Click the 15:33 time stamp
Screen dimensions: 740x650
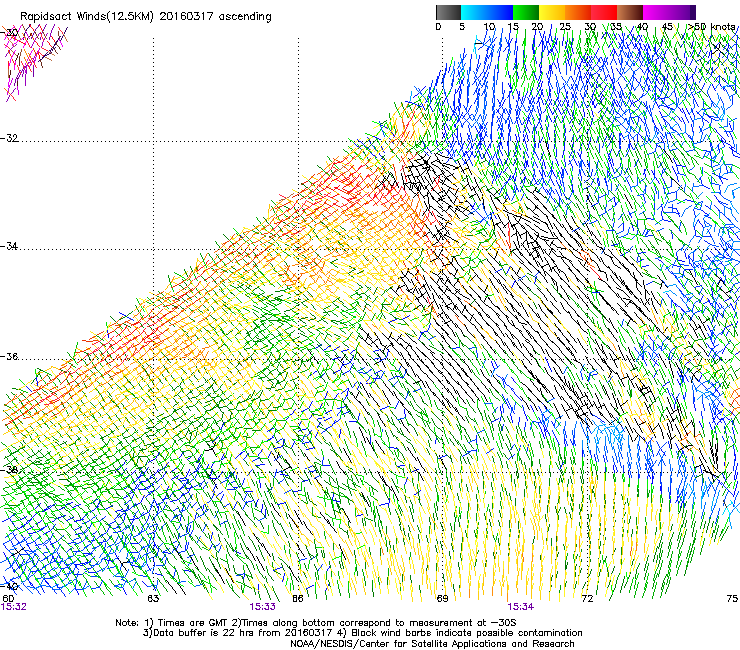[x=262, y=607]
